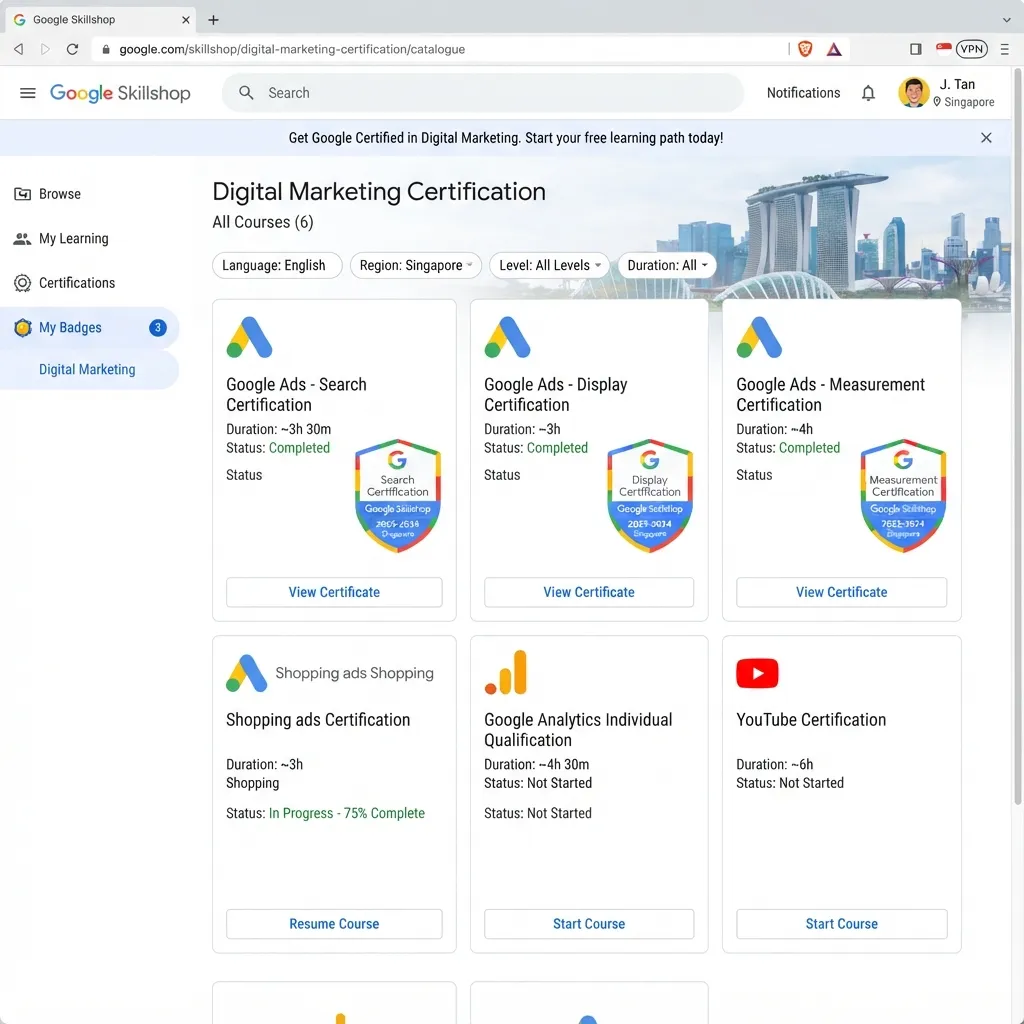Viewport: 1024px width, 1024px height.
Task: Click 'Duration: ~6h' on YouTube card
Action: coord(775,764)
